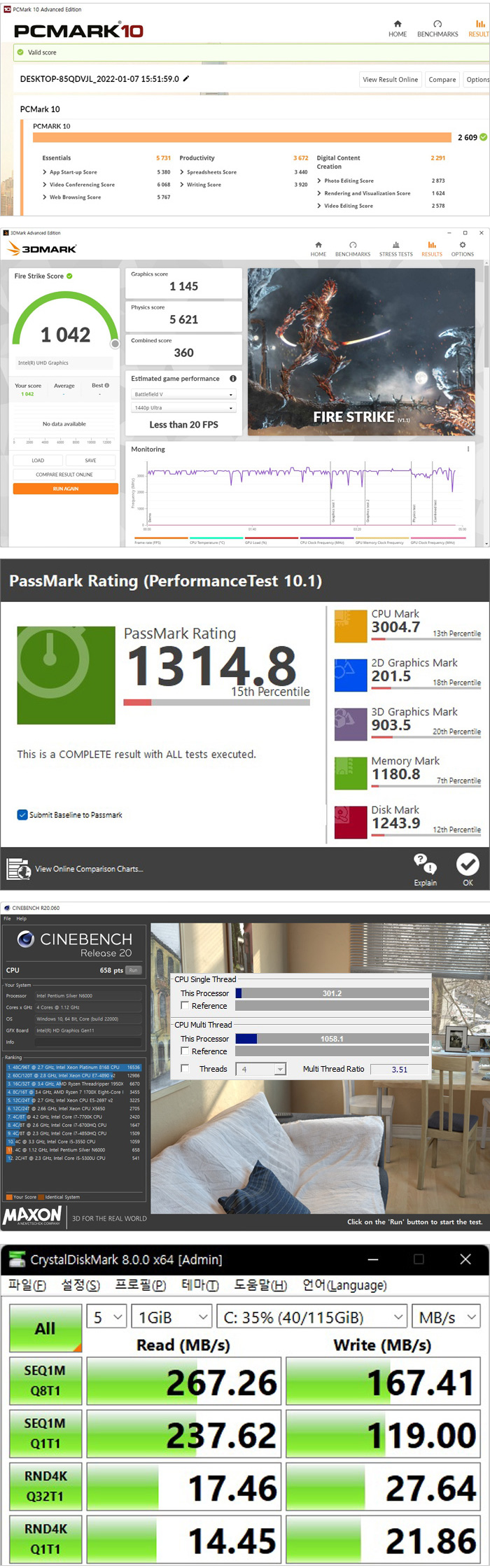The height and width of the screenshot is (1568, 490).
Task: Open the 파일(F) menu in CrystalDiskMark
Action: pyautogui.click(x=27, y=1285)
